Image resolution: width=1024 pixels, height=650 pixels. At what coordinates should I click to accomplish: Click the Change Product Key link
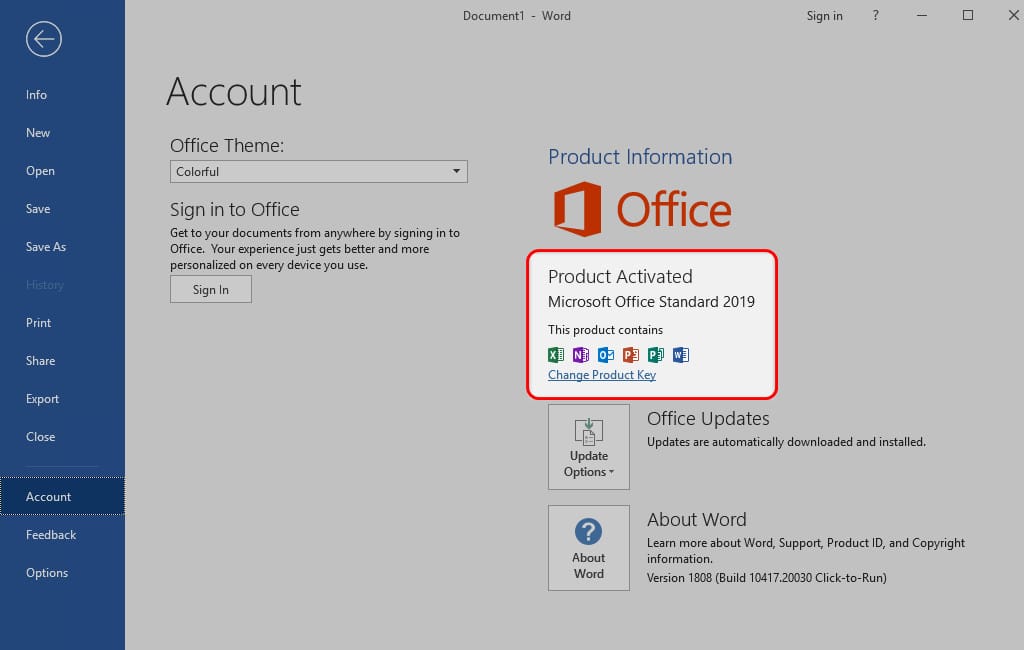tap(601, 375)
